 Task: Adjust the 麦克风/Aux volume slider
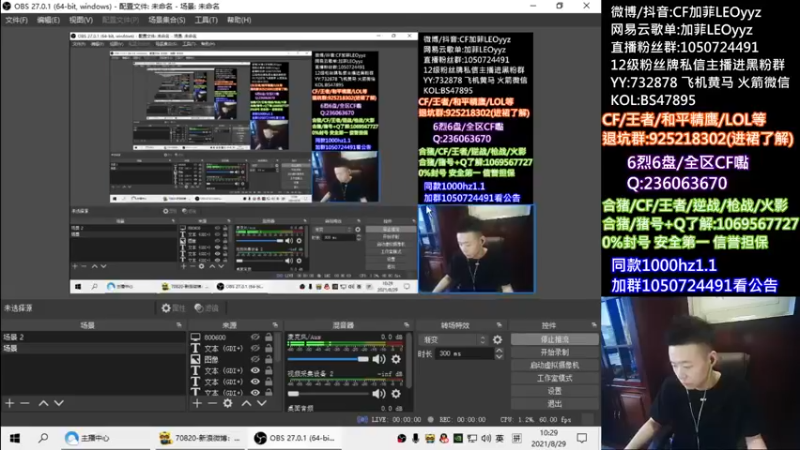tap(328, 359)
